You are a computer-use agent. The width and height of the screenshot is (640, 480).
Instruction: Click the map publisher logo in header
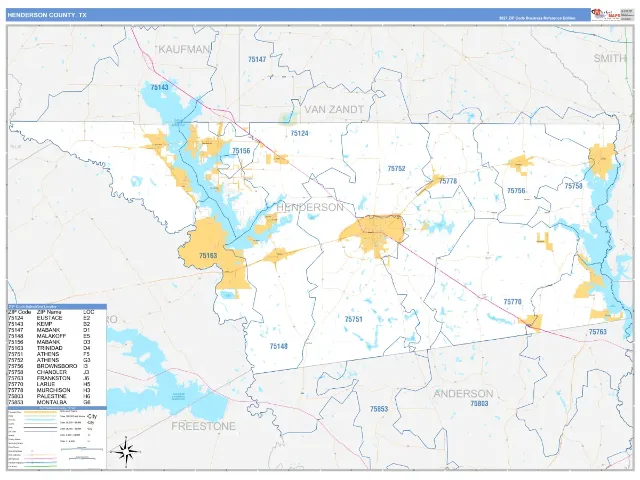pos(605,15)
